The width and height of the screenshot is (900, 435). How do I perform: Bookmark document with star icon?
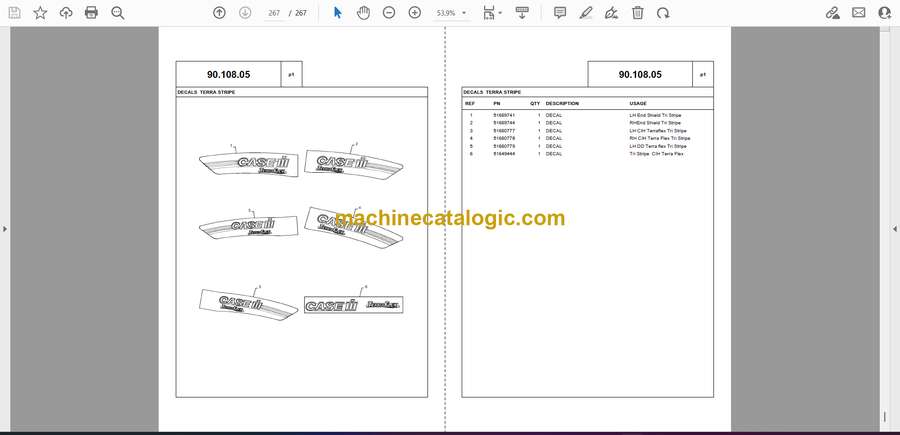tap(40, 13)
